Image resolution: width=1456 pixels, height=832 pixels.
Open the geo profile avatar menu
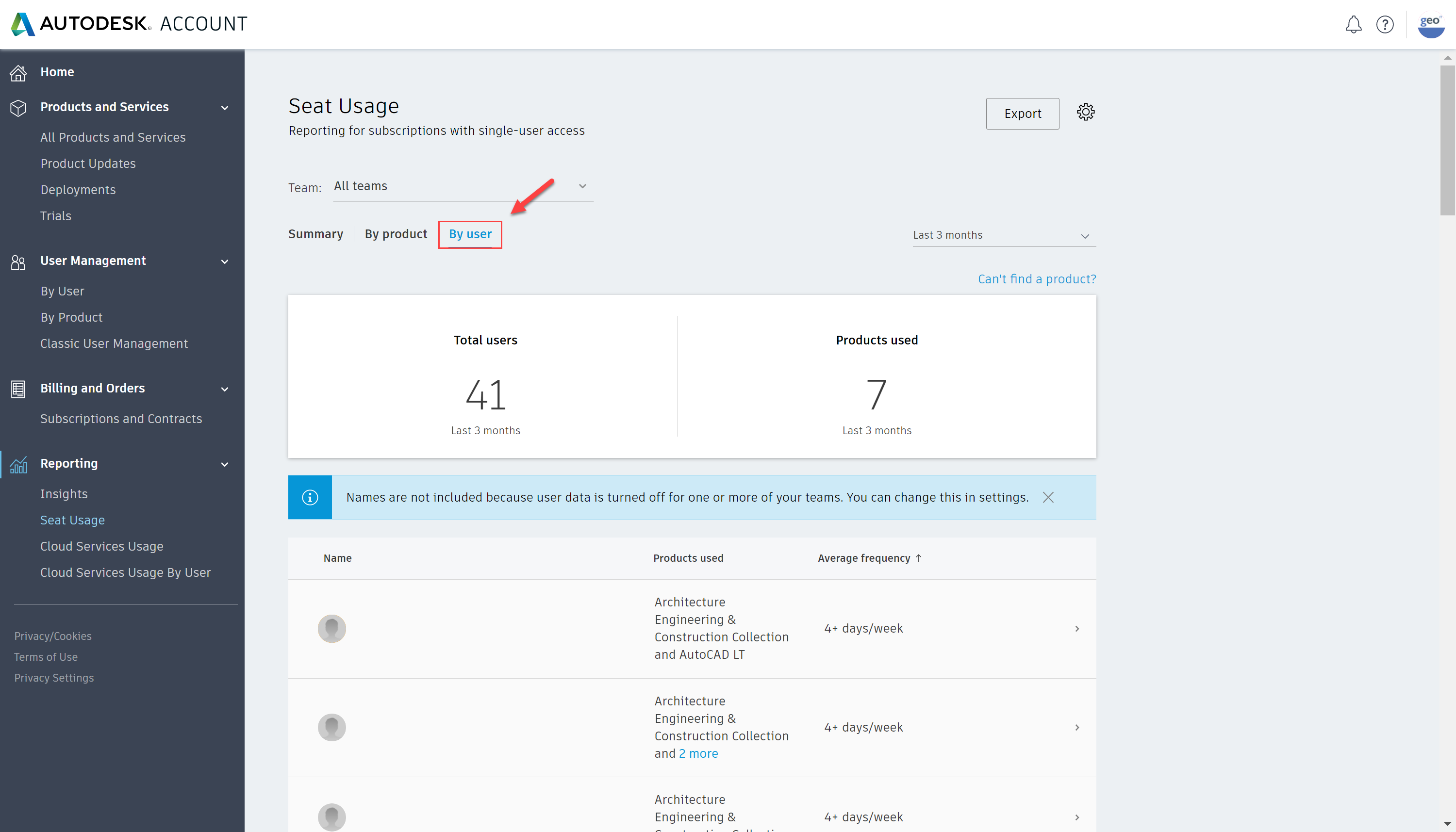tap(1431, 25)
